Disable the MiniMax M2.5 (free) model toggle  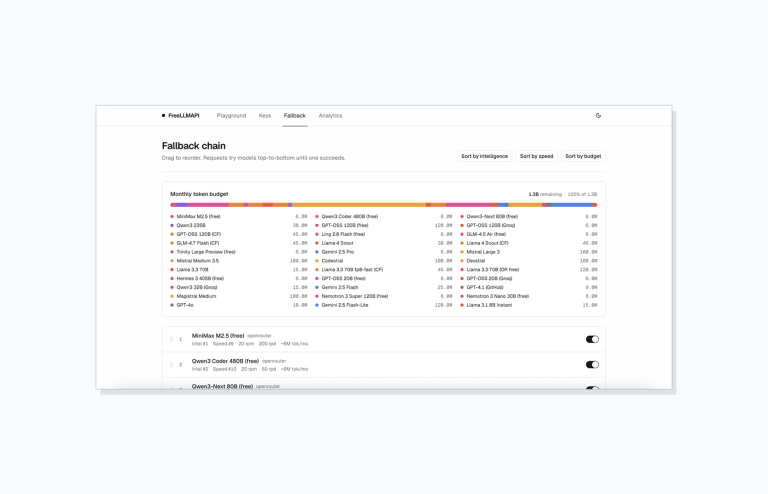pyautogui.click(x=592, y=339)
